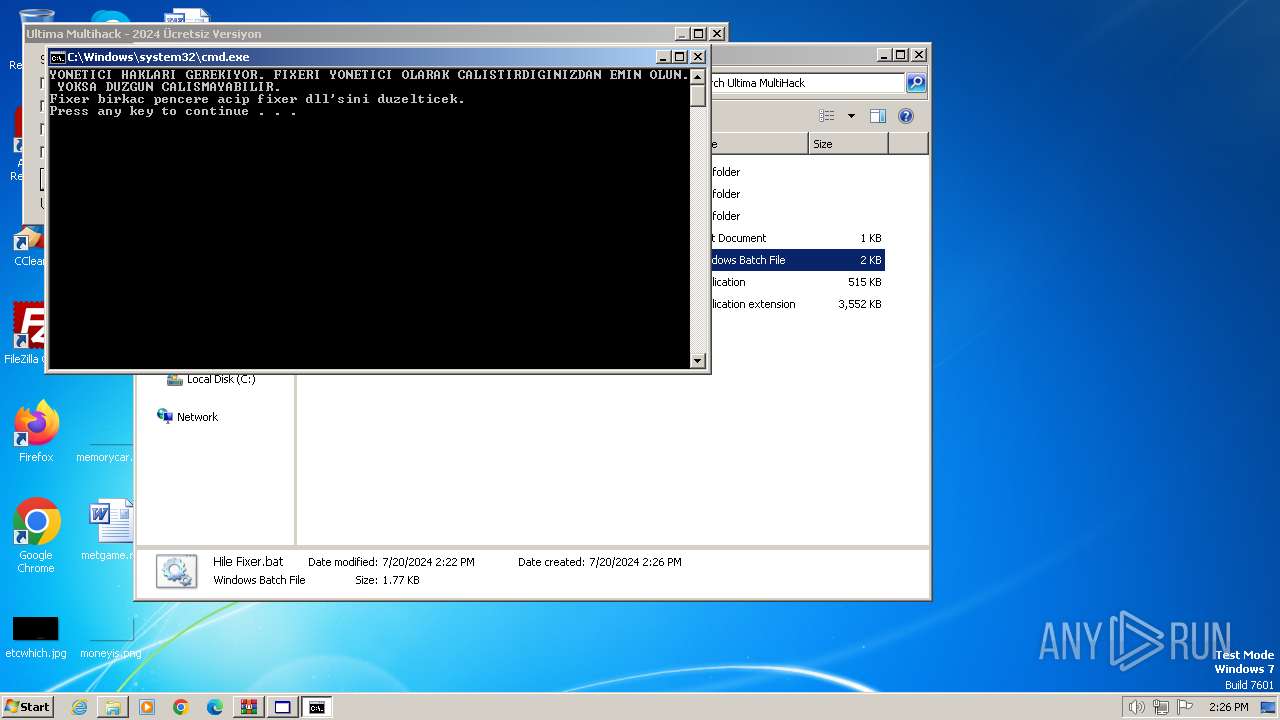
Task: Switch to cmd.exe taskbar button
Action: (317, 707)
